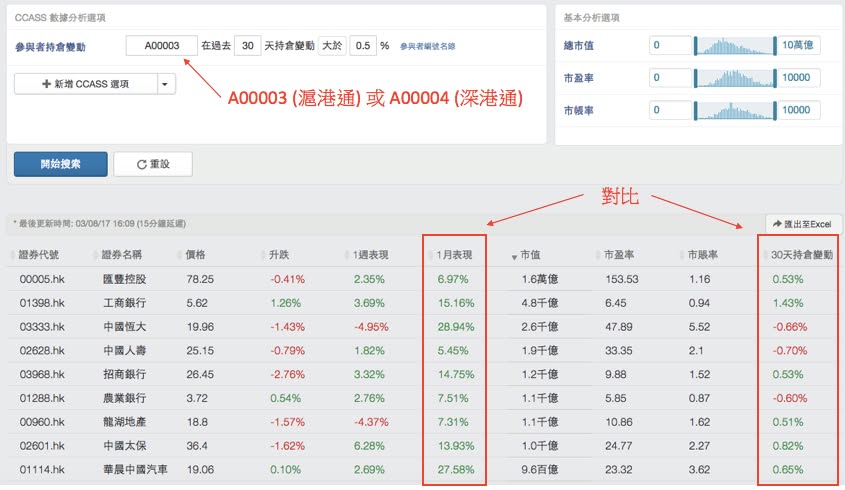
Task: Click stock code 02628.hk
Action: click(x=42, y=350)
